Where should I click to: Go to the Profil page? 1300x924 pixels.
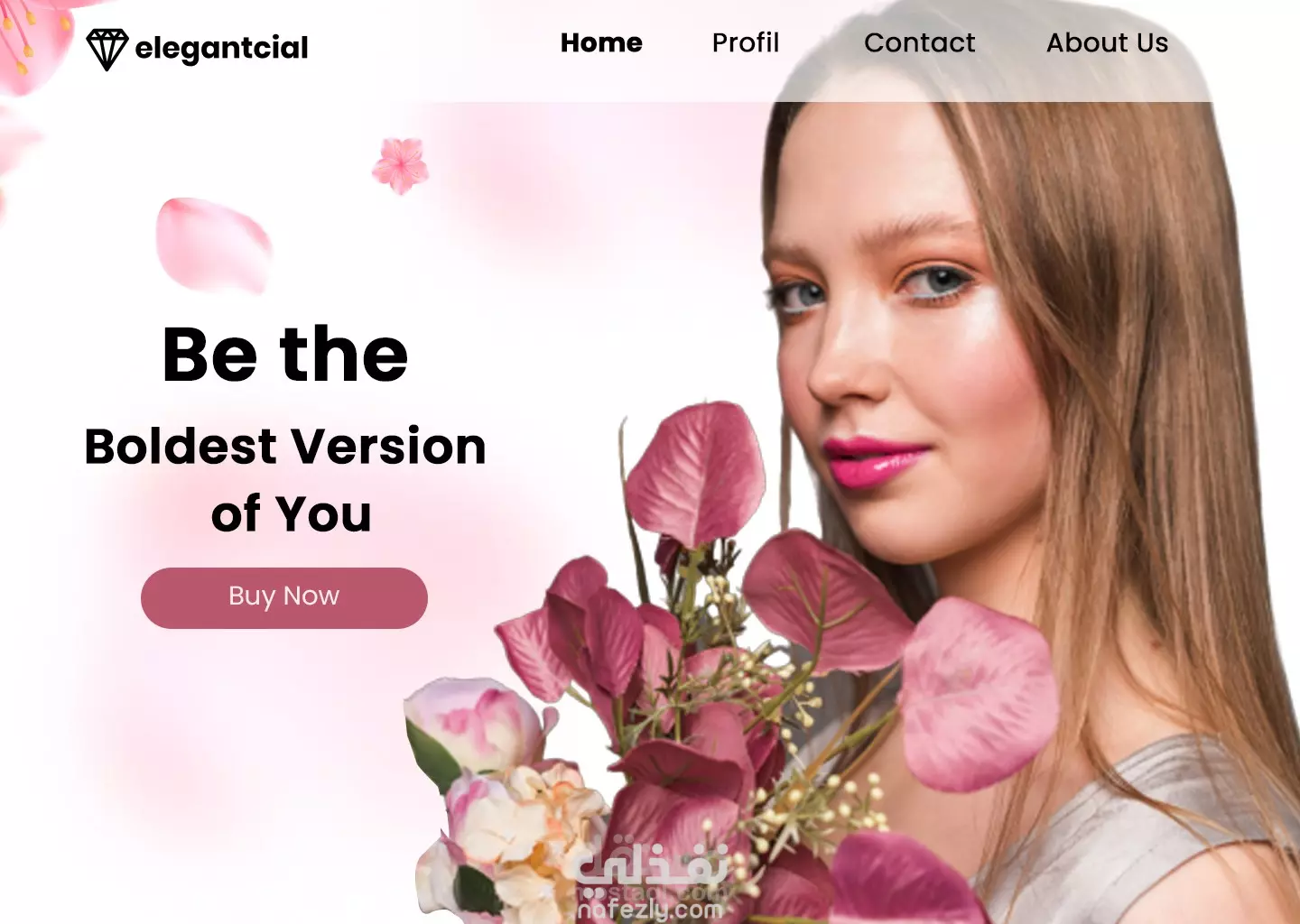[745, 42]
